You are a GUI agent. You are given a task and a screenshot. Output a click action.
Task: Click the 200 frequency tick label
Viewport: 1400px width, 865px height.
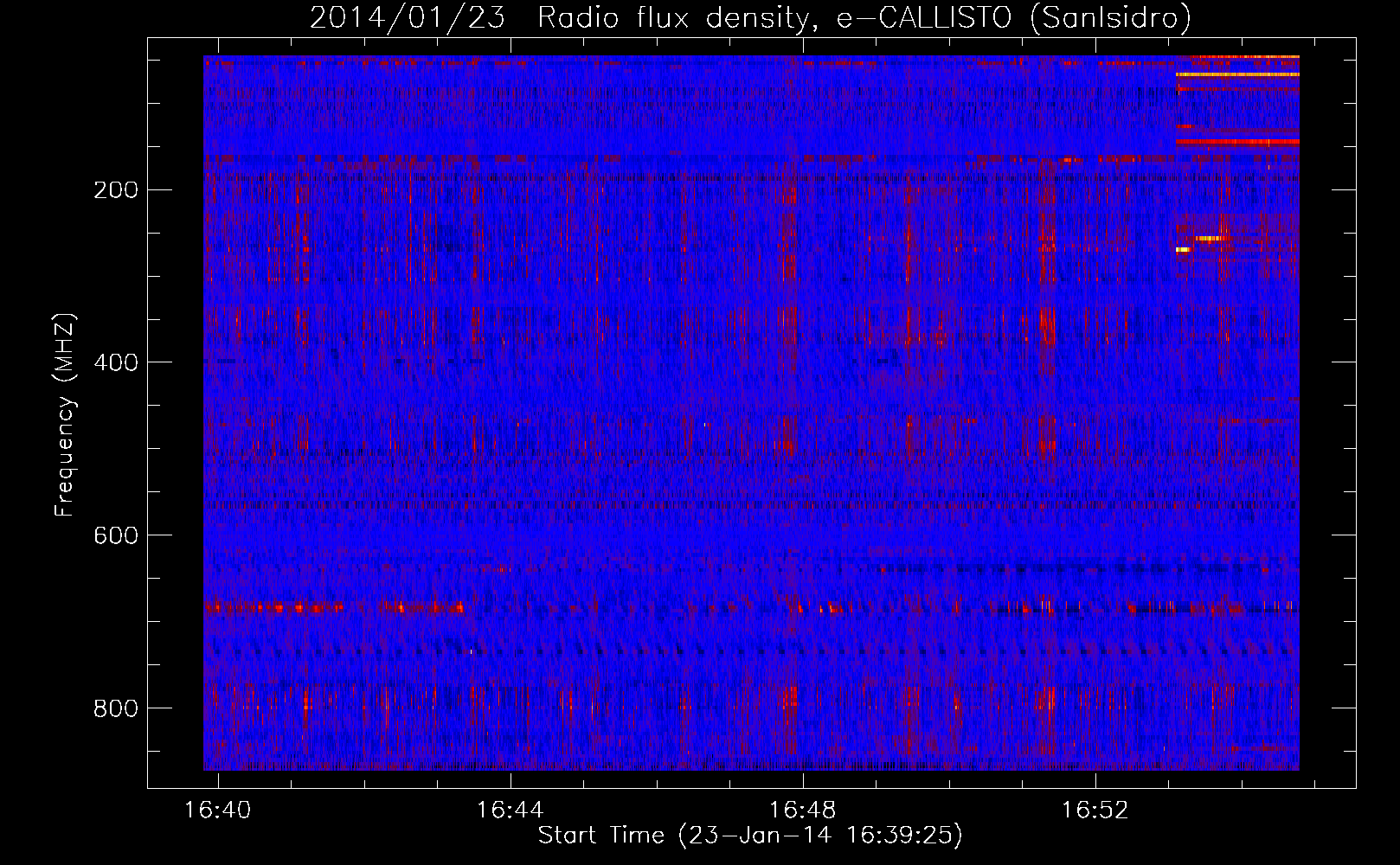(115, 190)
